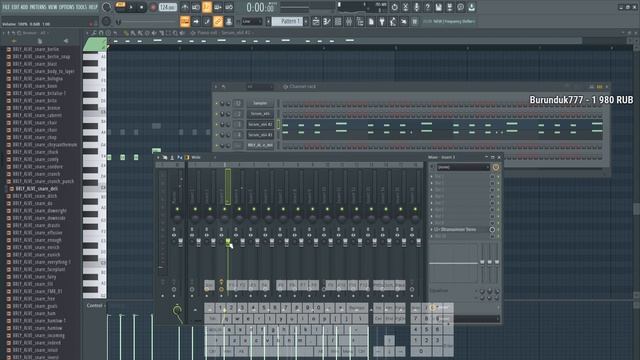Open the VIEW menu
Screen dimensions: 640x360
[53, 7]
